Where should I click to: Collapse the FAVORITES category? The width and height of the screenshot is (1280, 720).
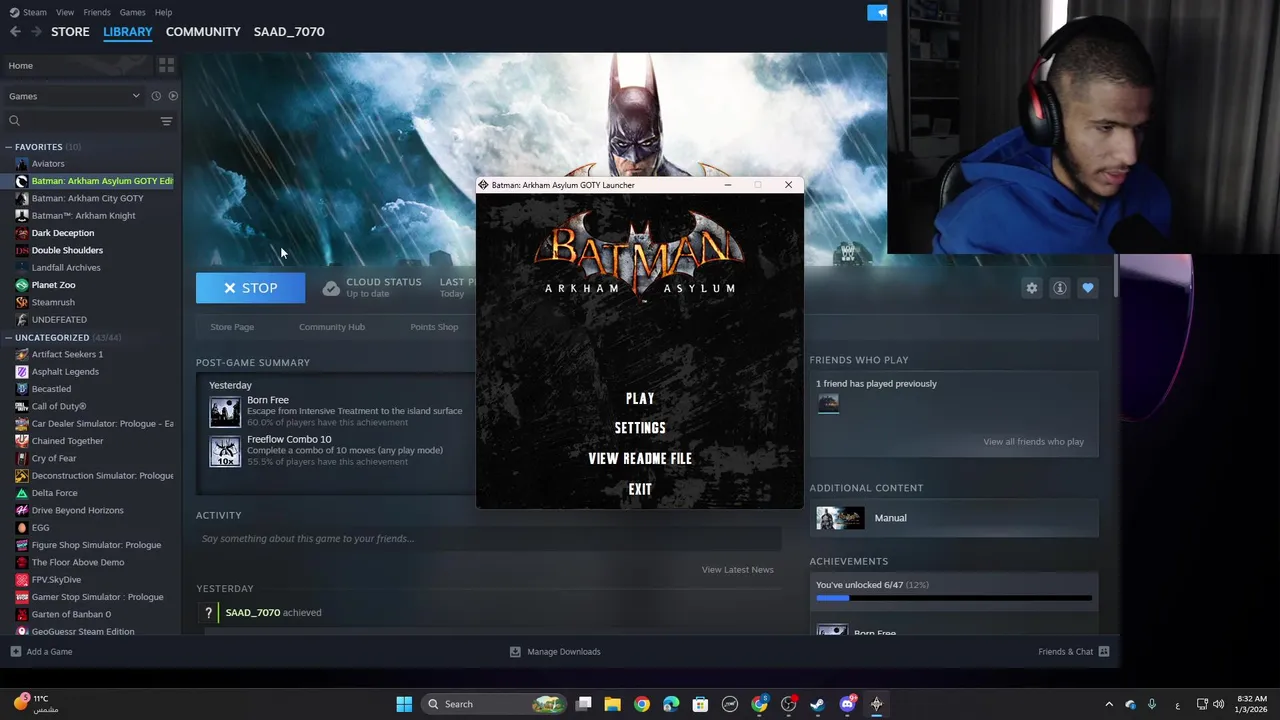click(x=8, y=147)
